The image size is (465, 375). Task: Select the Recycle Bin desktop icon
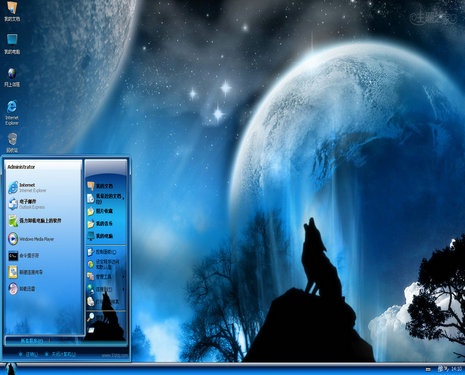coord(12,143)
